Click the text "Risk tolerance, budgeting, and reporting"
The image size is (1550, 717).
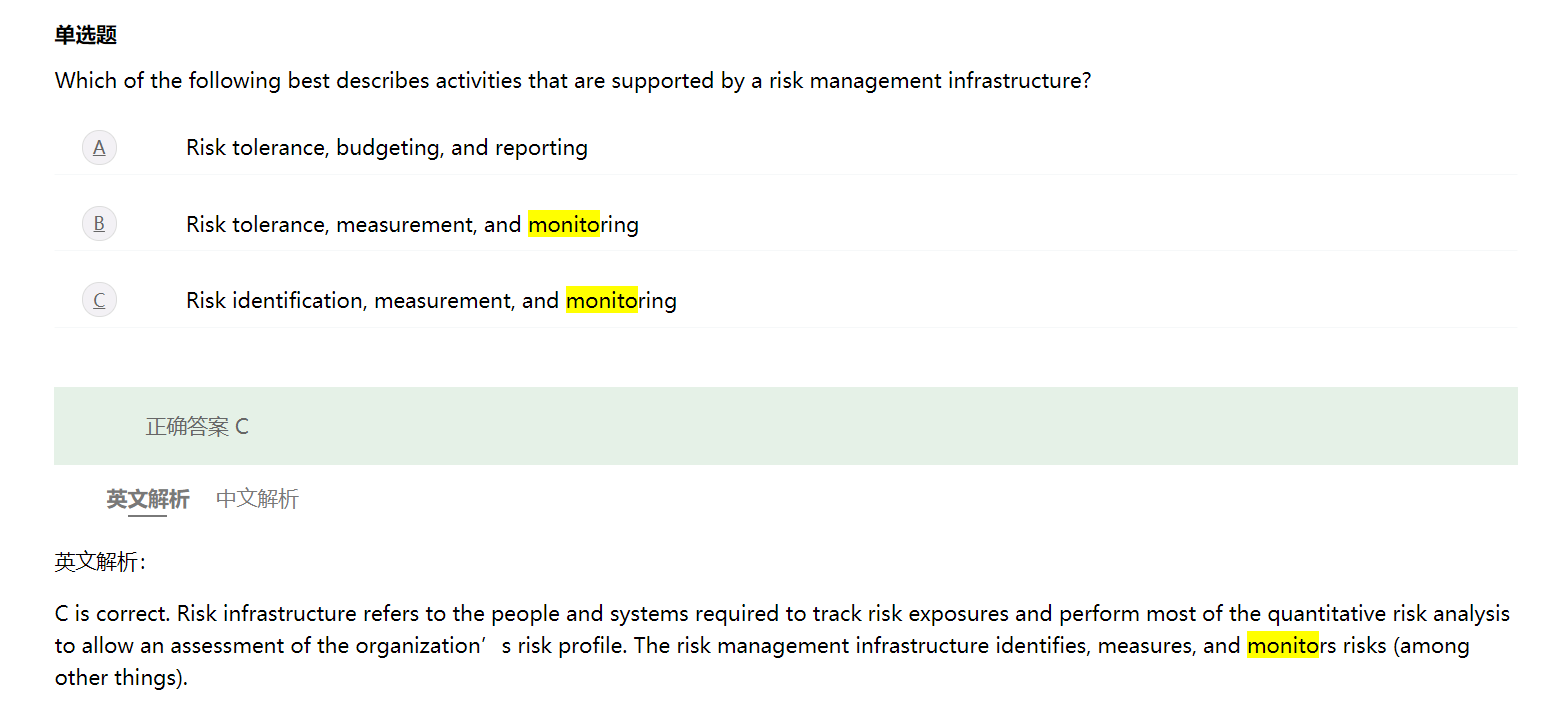click(x=386, y=148)
